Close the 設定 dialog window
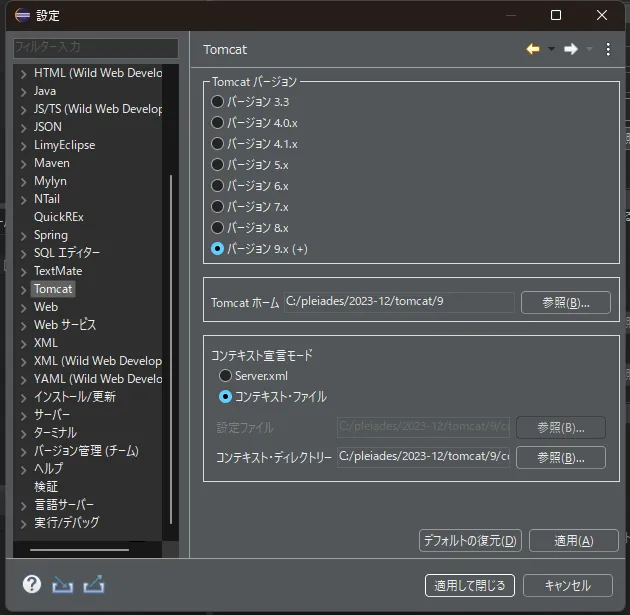Viewport: 630px width, 615px height. 601,15
